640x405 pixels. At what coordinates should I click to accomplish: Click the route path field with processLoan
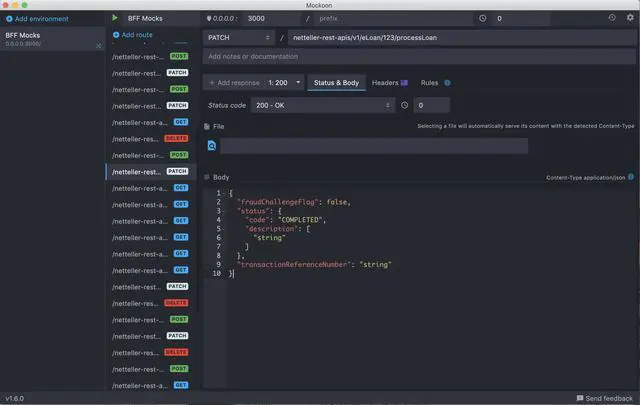462,38
